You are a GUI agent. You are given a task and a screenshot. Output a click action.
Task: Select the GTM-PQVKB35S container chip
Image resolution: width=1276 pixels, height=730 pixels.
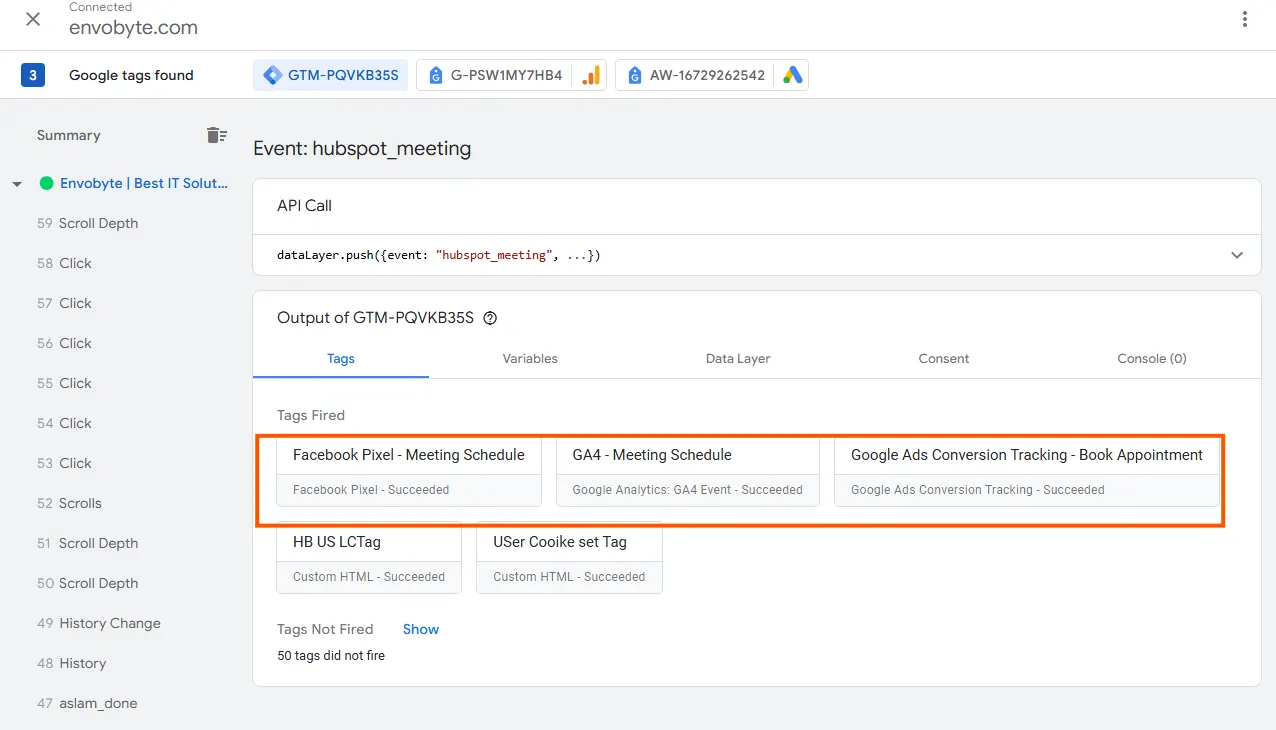click(330, 75)
